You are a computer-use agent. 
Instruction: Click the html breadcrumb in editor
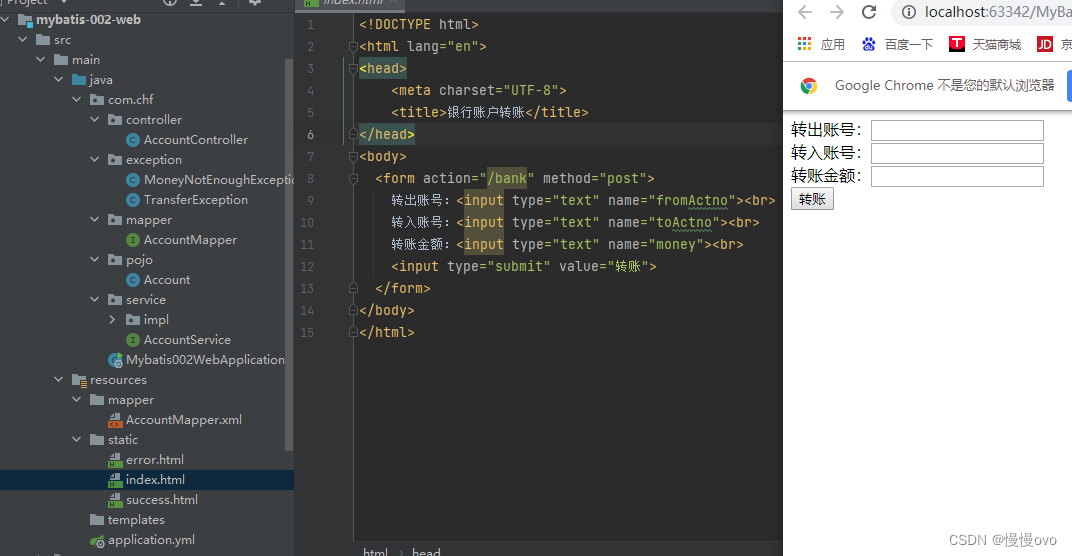point(375,551)
